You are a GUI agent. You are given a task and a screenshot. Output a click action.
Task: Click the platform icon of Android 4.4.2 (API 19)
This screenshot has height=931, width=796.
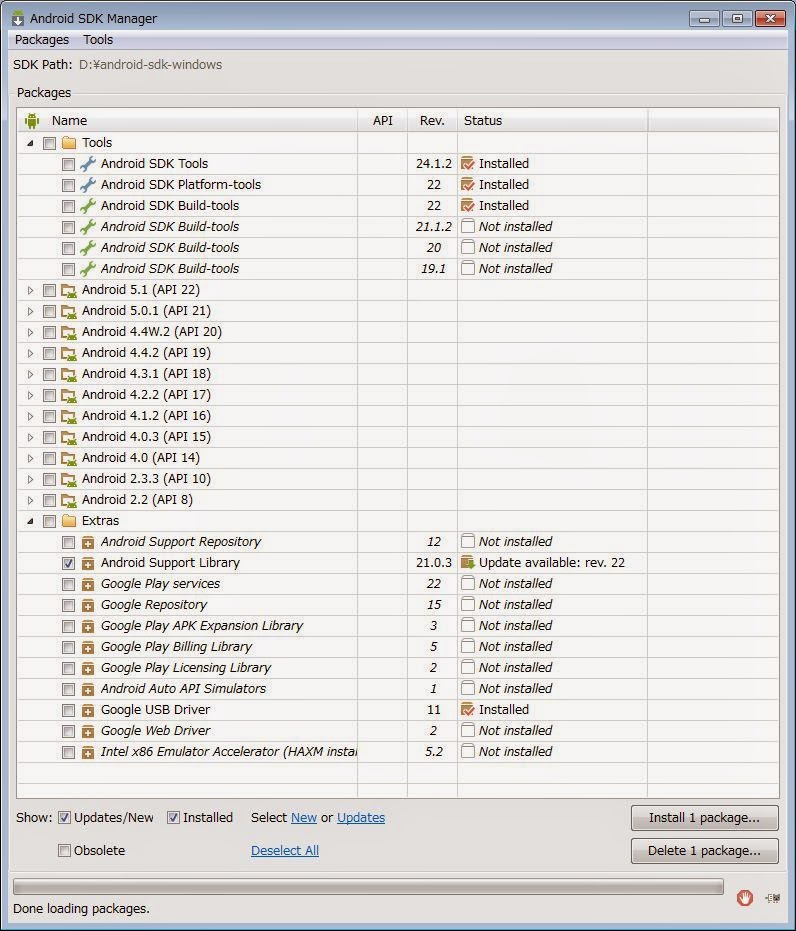coord(69,353)
